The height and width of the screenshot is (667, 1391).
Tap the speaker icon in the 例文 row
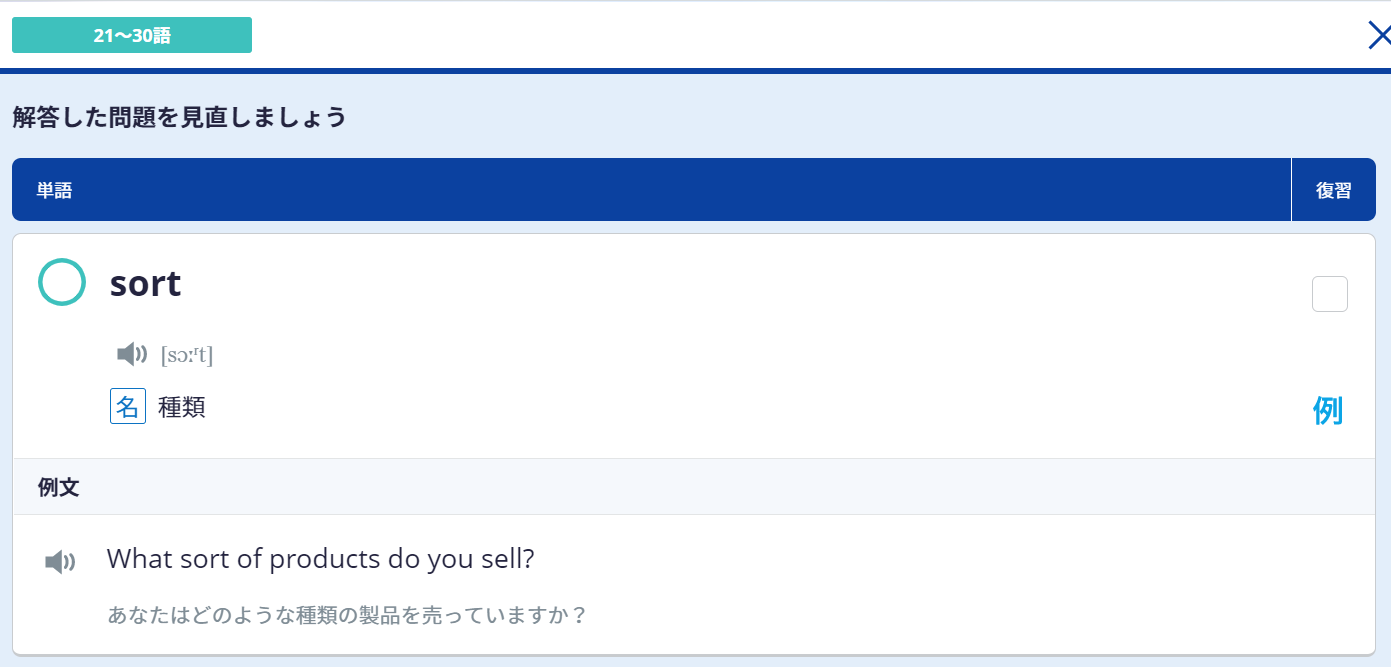click(x=60, y=561)
